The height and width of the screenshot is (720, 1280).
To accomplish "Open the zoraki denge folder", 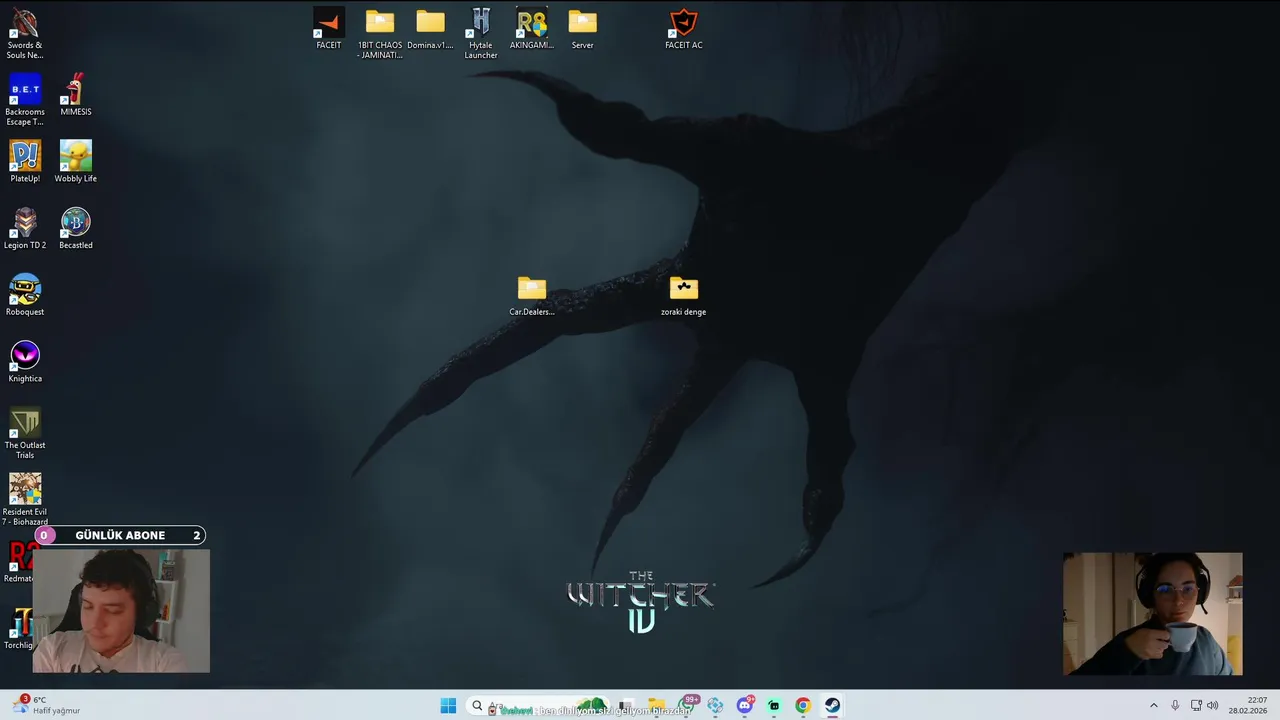I will (x=683, y=296).
